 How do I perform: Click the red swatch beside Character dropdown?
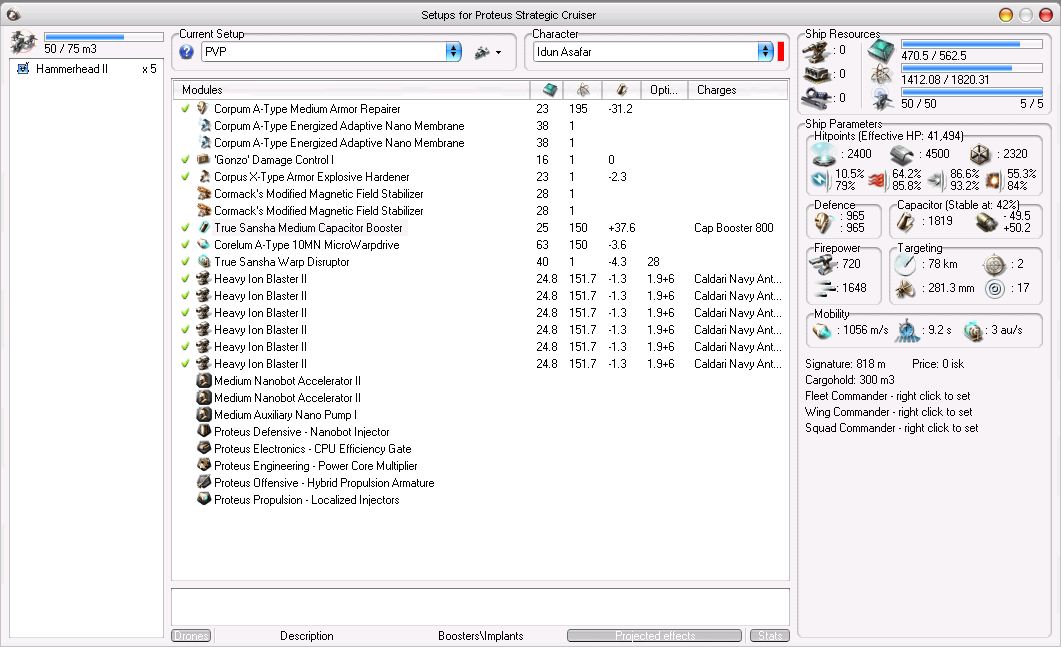[781, 52]
